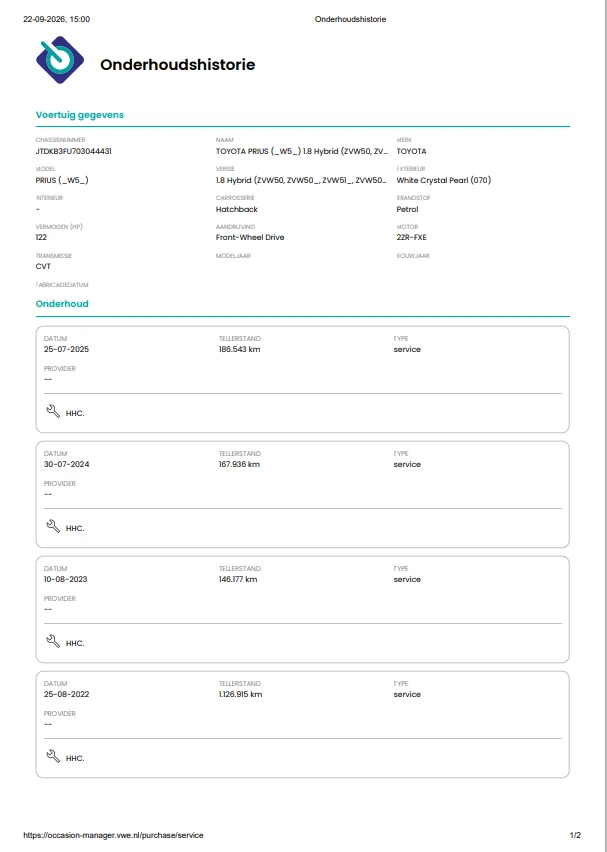
Task: Click wrench icon in 10-08-2023 service entry
Action: pos(53,642)
